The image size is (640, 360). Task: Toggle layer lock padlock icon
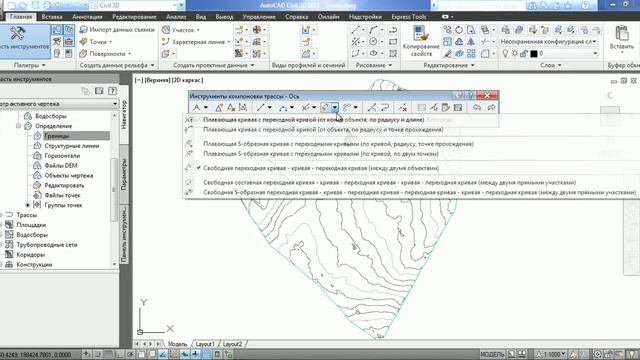tap(524, 53)
